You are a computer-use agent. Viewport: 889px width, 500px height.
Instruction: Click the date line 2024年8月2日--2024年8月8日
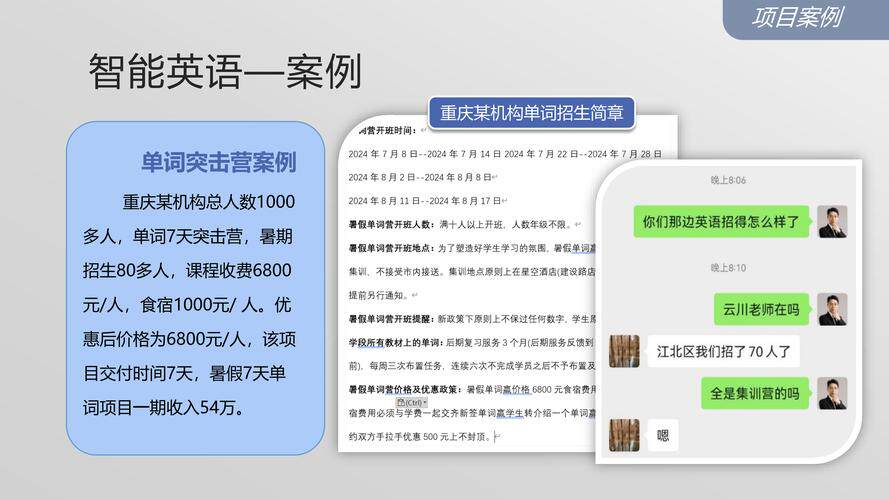pyautogui.click(x=422, y=177)
